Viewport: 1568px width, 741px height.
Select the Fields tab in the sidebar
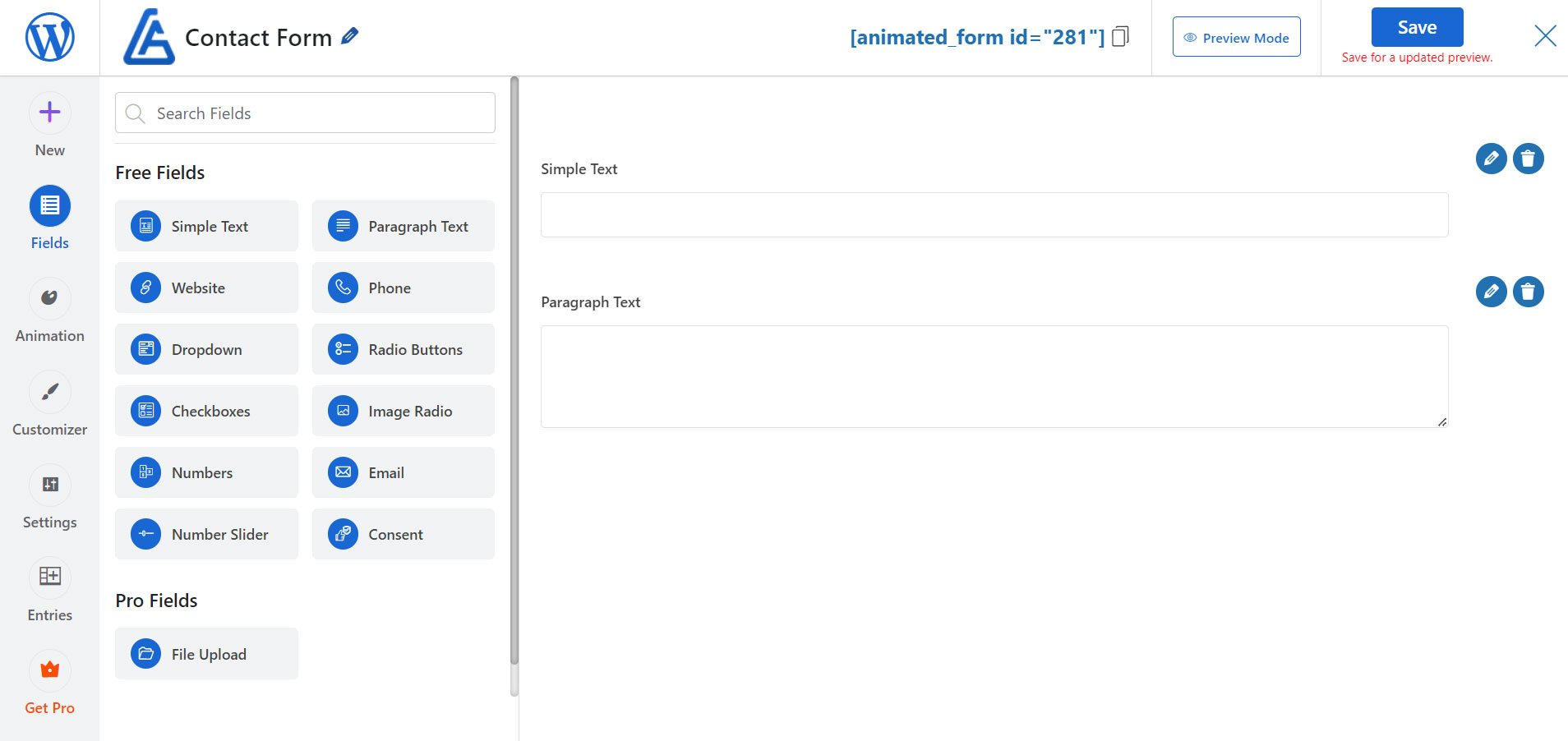pyautogui.click(x=49, y=217)
